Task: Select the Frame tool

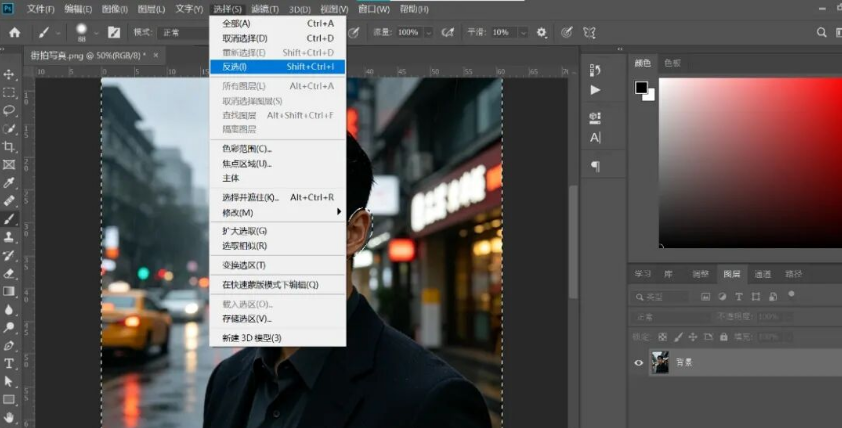Action: [x=9, y=165]
